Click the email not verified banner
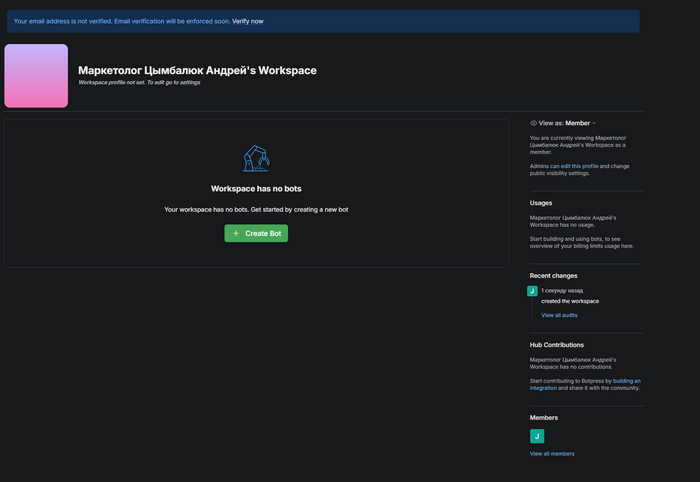The height and width of the screenshot is (482, 700). pos(120,21)
